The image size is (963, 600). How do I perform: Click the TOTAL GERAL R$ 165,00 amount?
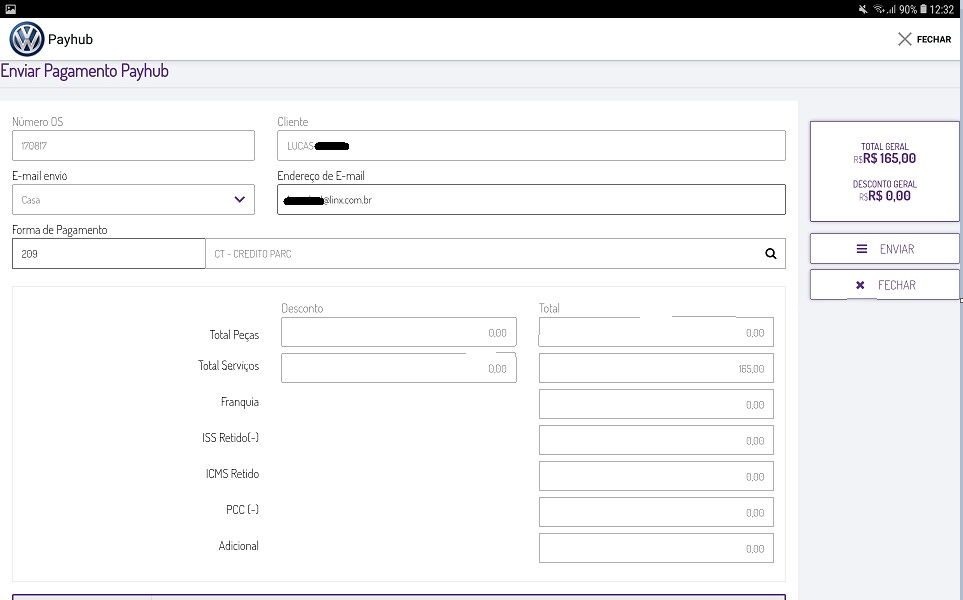click(884, 158)
